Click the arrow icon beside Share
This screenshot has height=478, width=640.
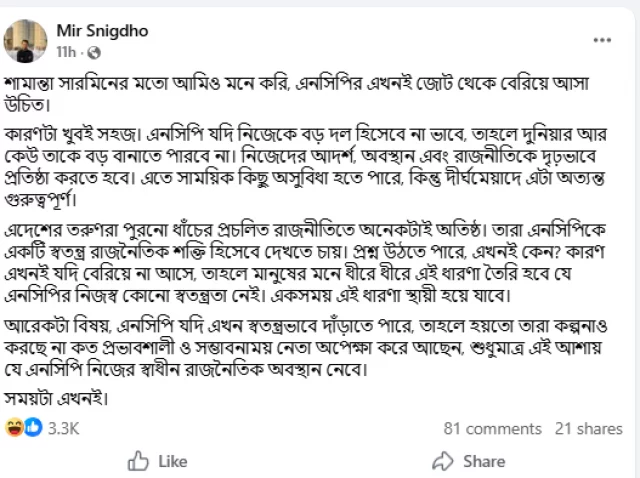[443, 461]
